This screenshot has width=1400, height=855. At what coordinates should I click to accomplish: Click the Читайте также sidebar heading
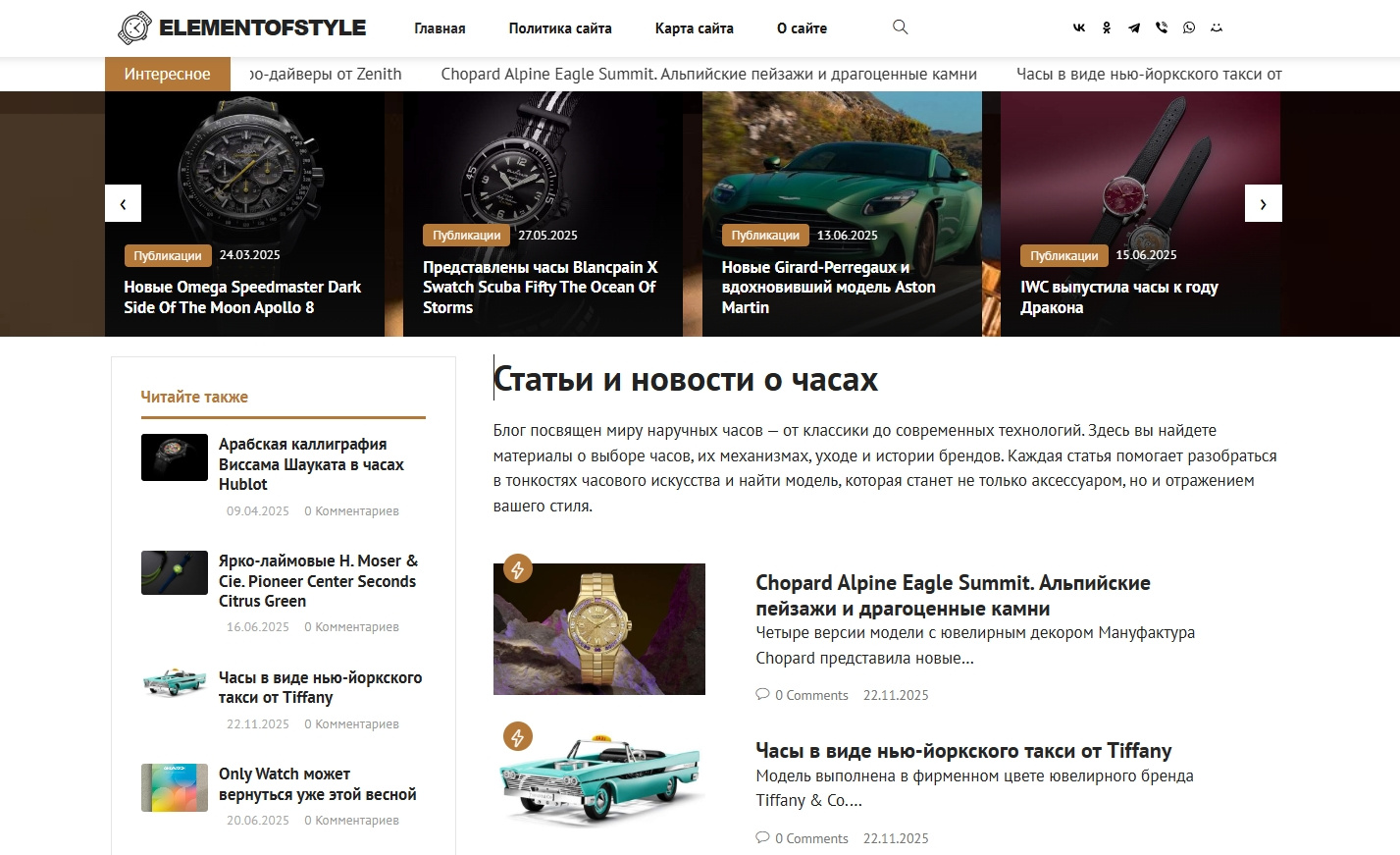[194, 397]
